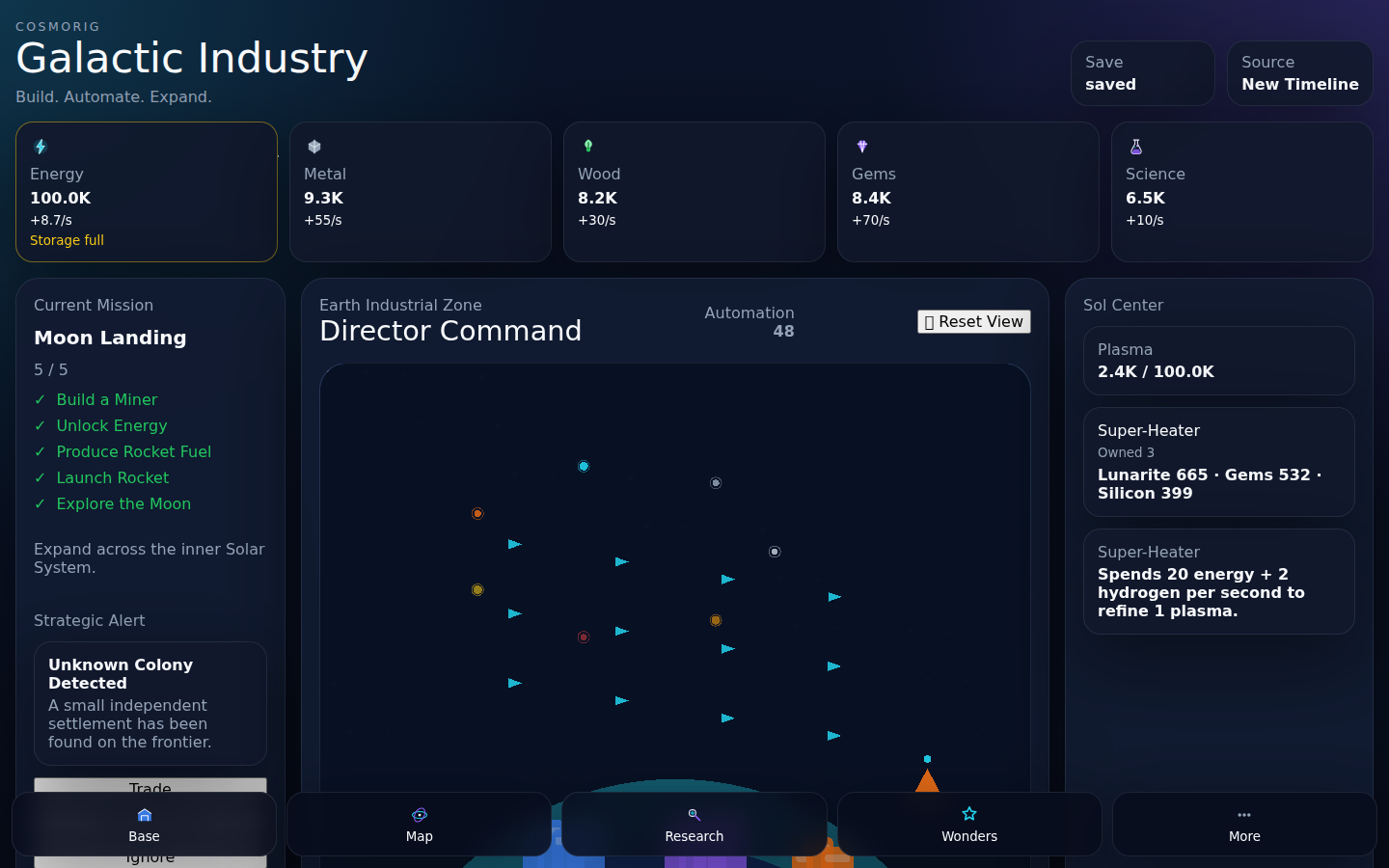Open the Wood resource card

(694, 192)
